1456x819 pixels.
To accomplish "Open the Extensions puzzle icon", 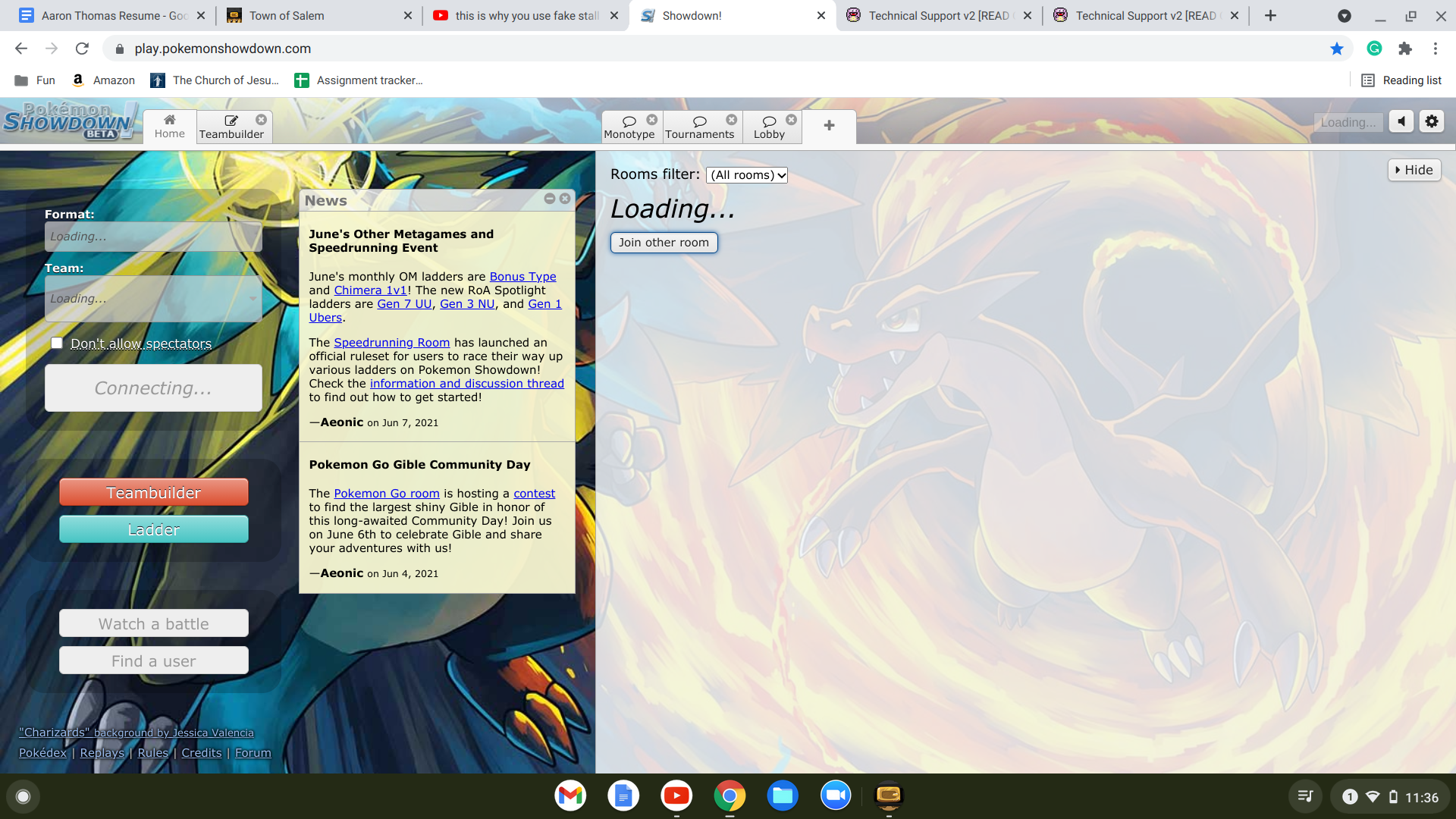I will click(x=1405, y=49).
